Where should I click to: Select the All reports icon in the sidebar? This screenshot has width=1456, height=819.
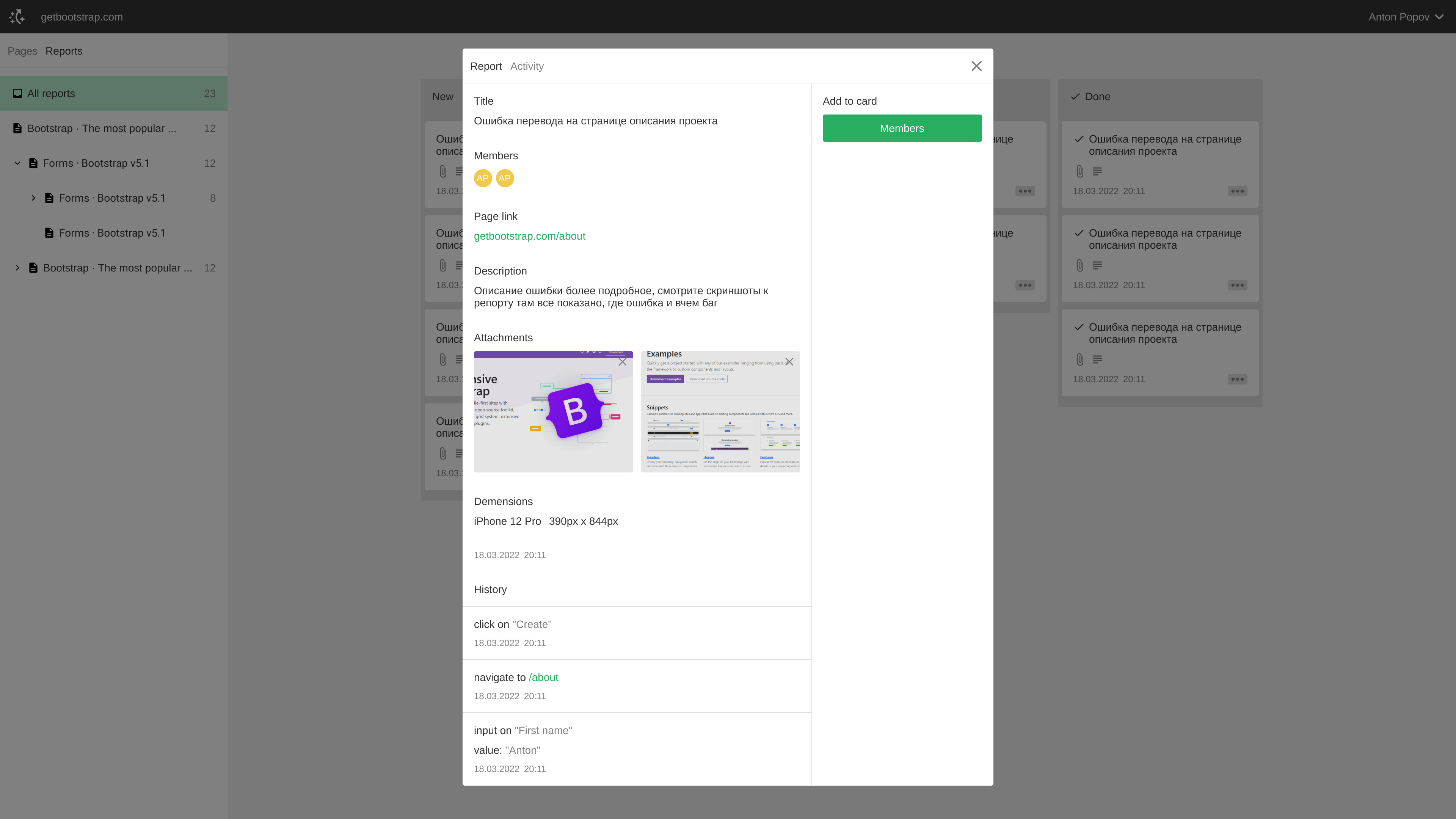click(x=17, y=93)
